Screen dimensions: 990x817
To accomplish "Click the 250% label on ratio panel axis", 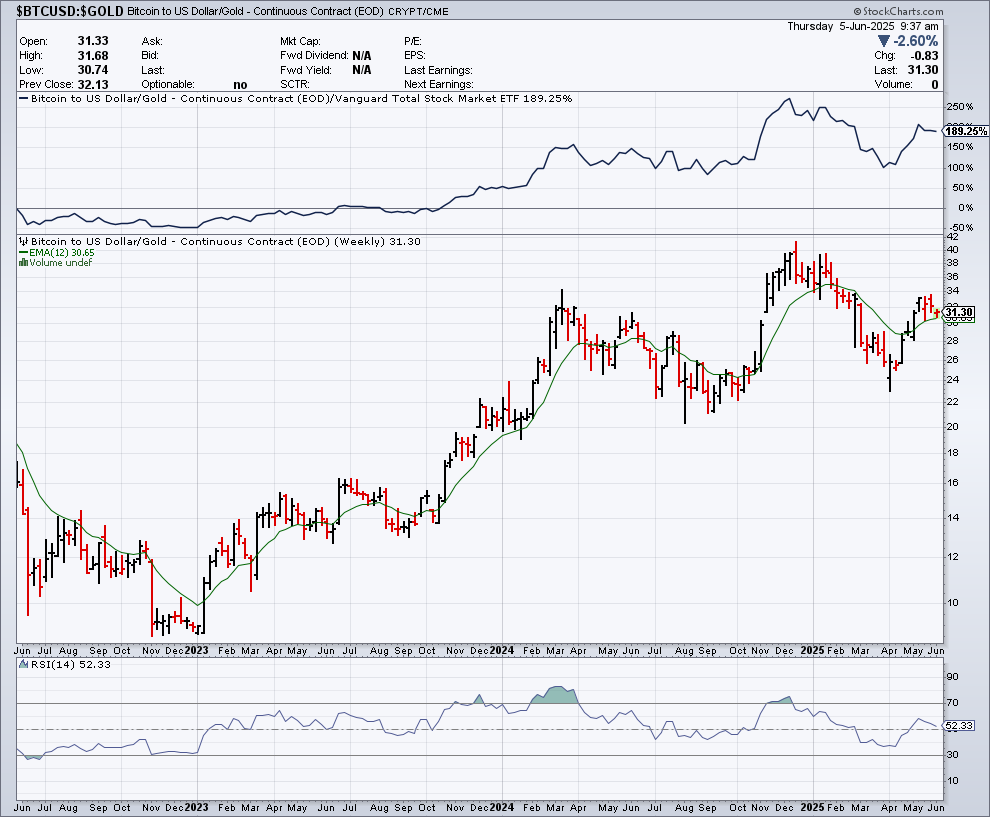I will (960, 107).
